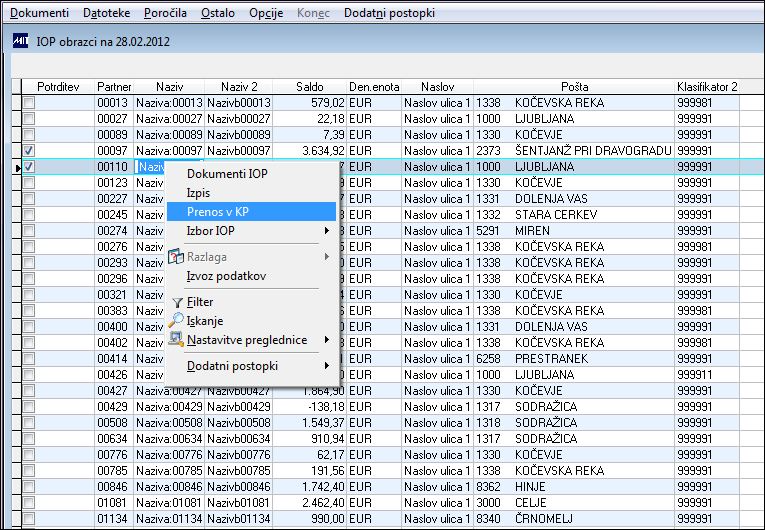Uncheck Potrditev for partner 00097

pos(30,150)
